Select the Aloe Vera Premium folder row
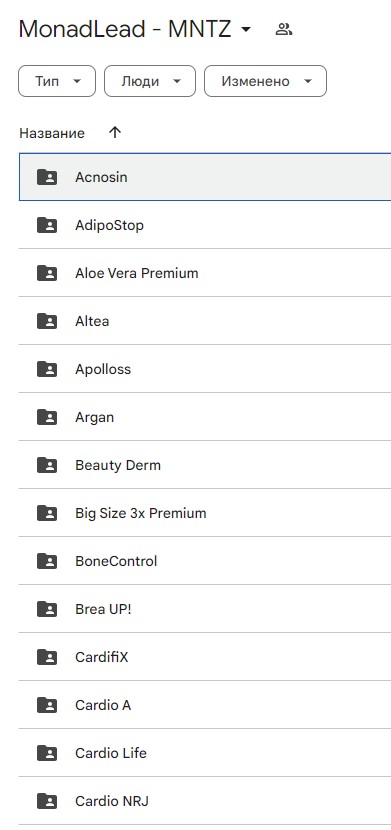Screen dimensions: 391x830 pyautogui.click(x=205, y=273)
